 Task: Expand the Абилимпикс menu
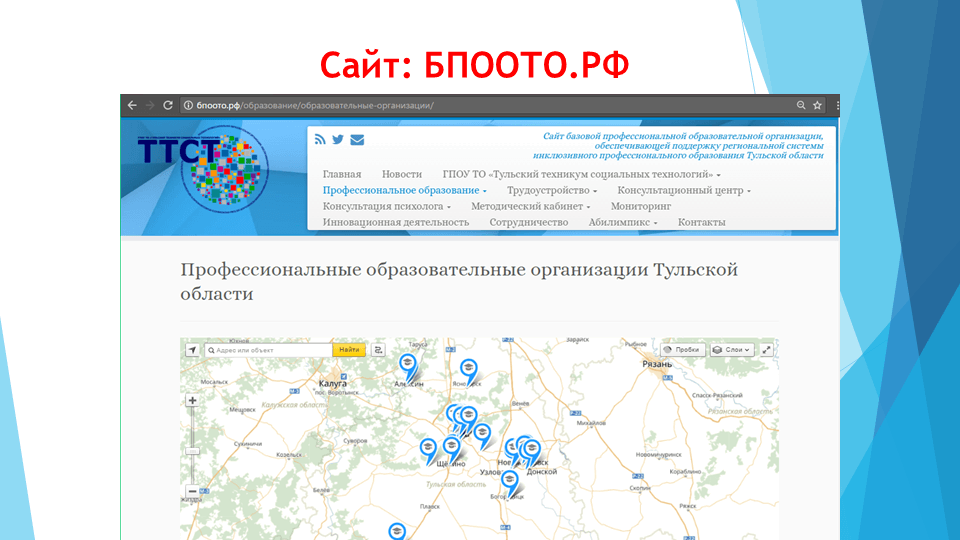(x=623, y=222)
